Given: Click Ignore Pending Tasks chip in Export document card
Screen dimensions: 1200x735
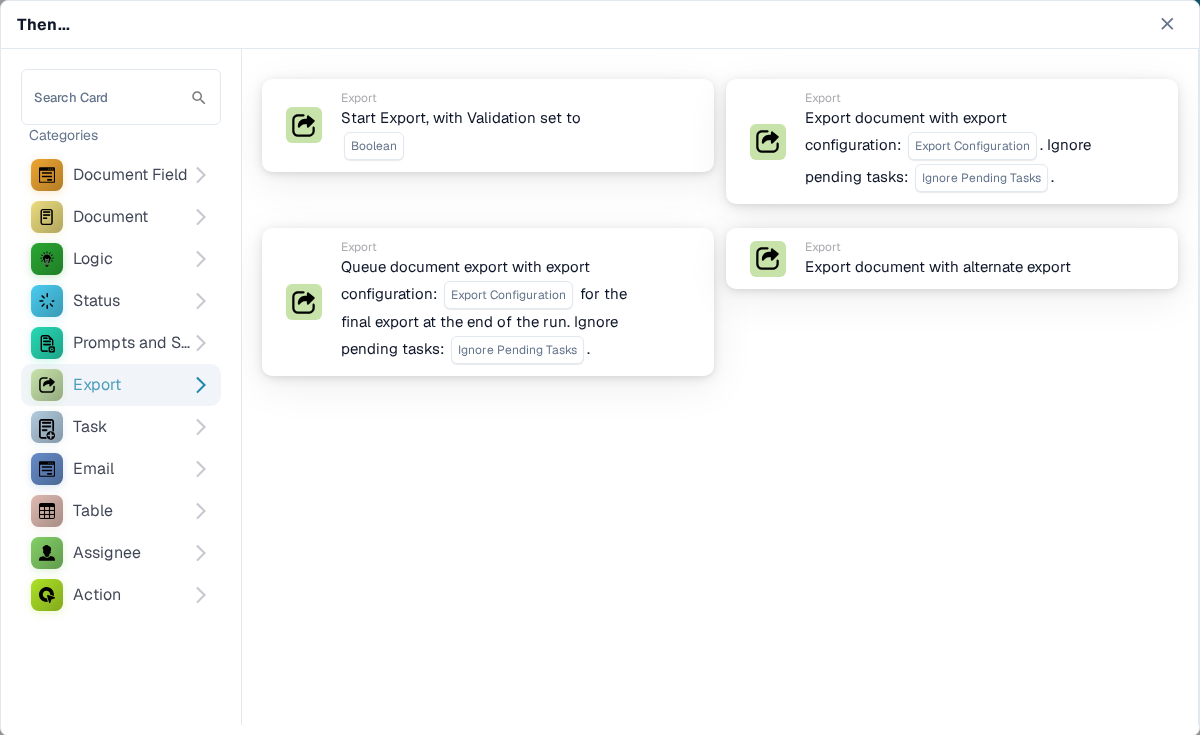Looking at the screenshot, I should coord(981,178).
